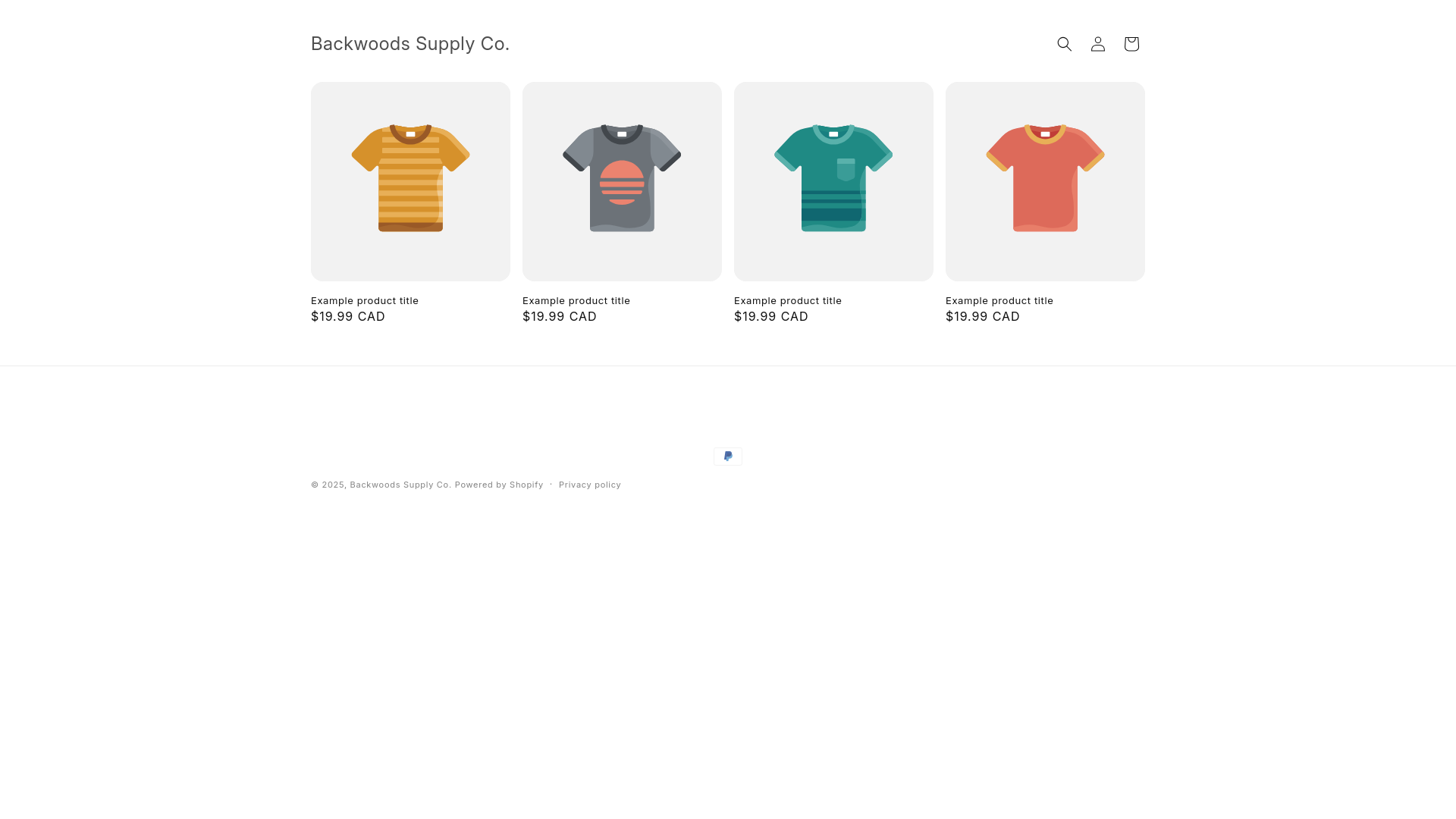Open the teal pocket t-shirt product image
Image resolution: width=1456 pixels, height=819 pixels.
pos(833,181)
